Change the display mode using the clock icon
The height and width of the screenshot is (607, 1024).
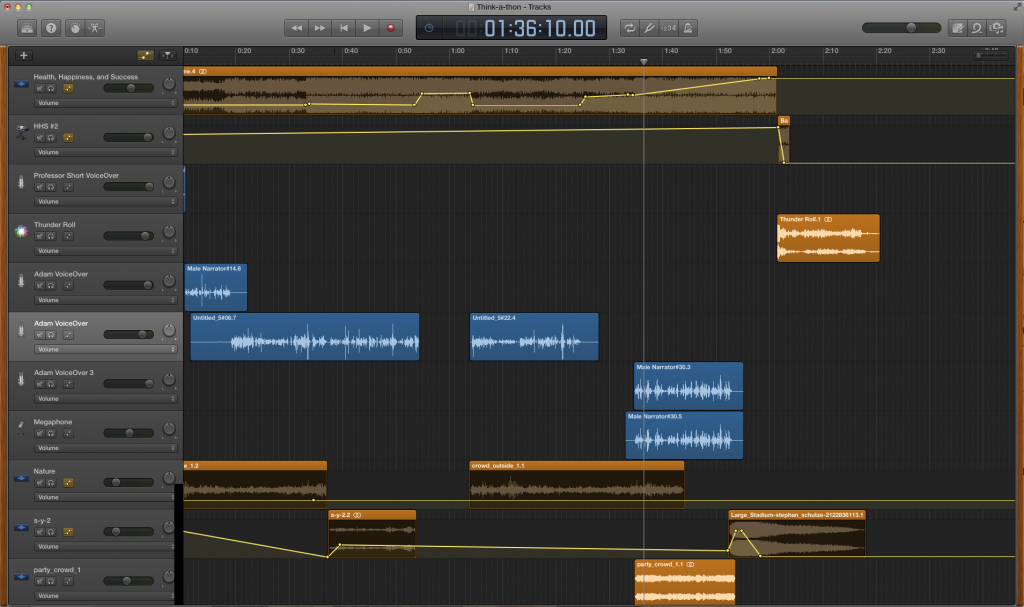tap(429, 28)
